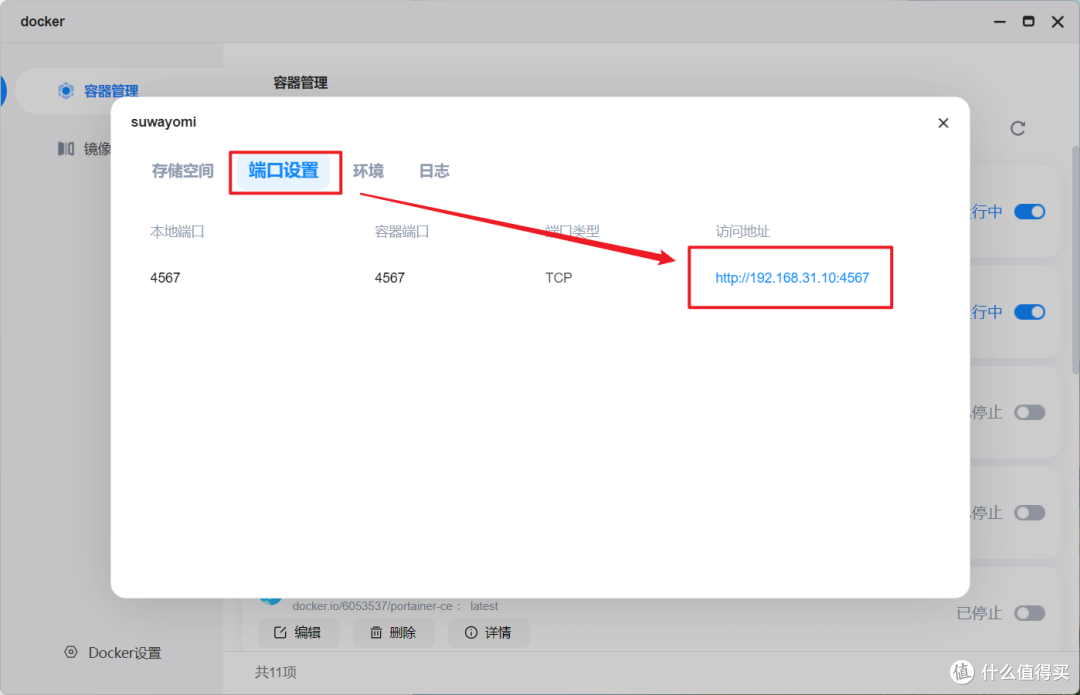The width and height of the screenshot is (1080, 695).
Task: Open the 日志 tab
Action: (x=434, y=171)
